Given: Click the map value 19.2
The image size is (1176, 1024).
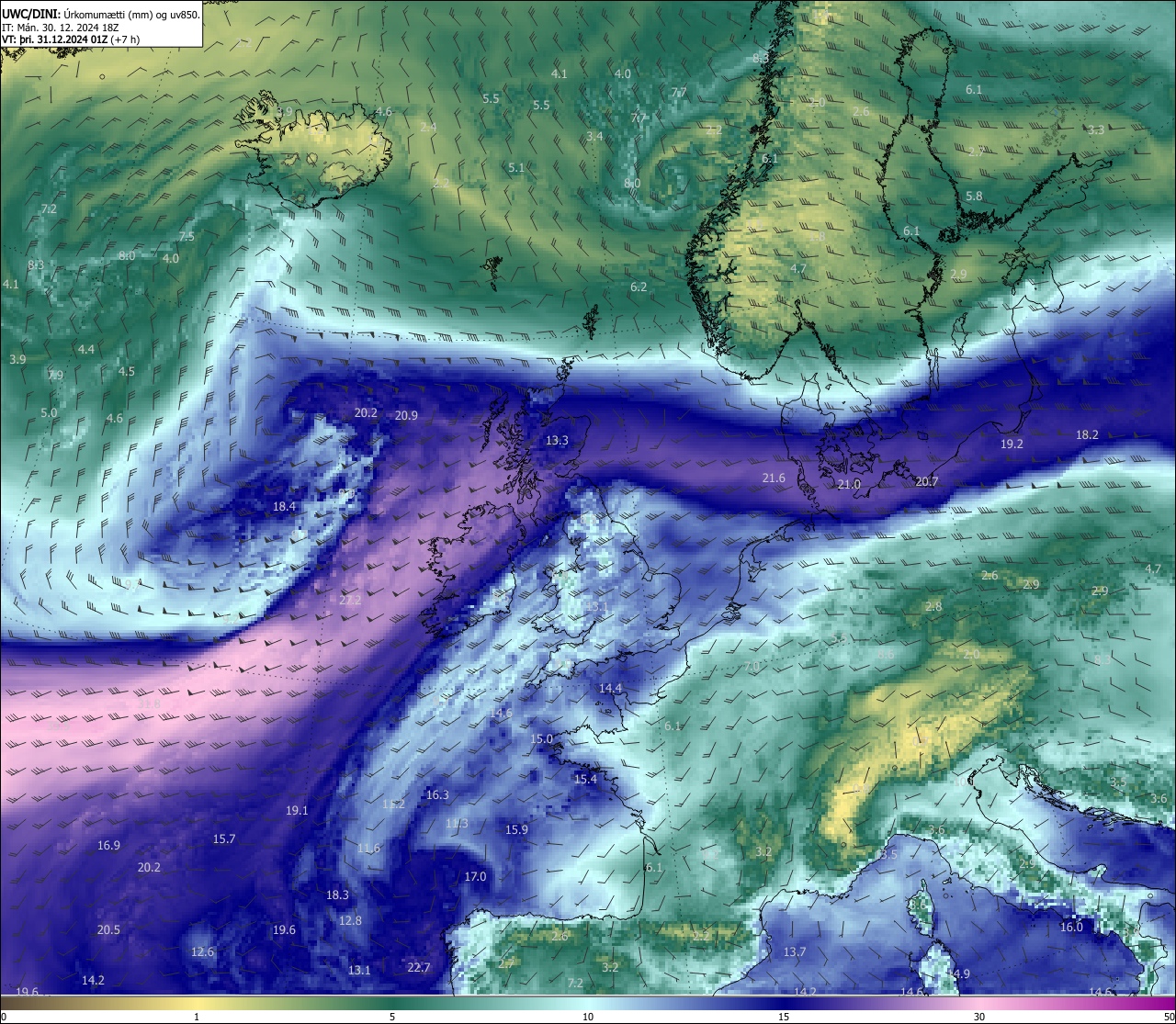Looking at the screenshot, I should (x=1012, y=443).
